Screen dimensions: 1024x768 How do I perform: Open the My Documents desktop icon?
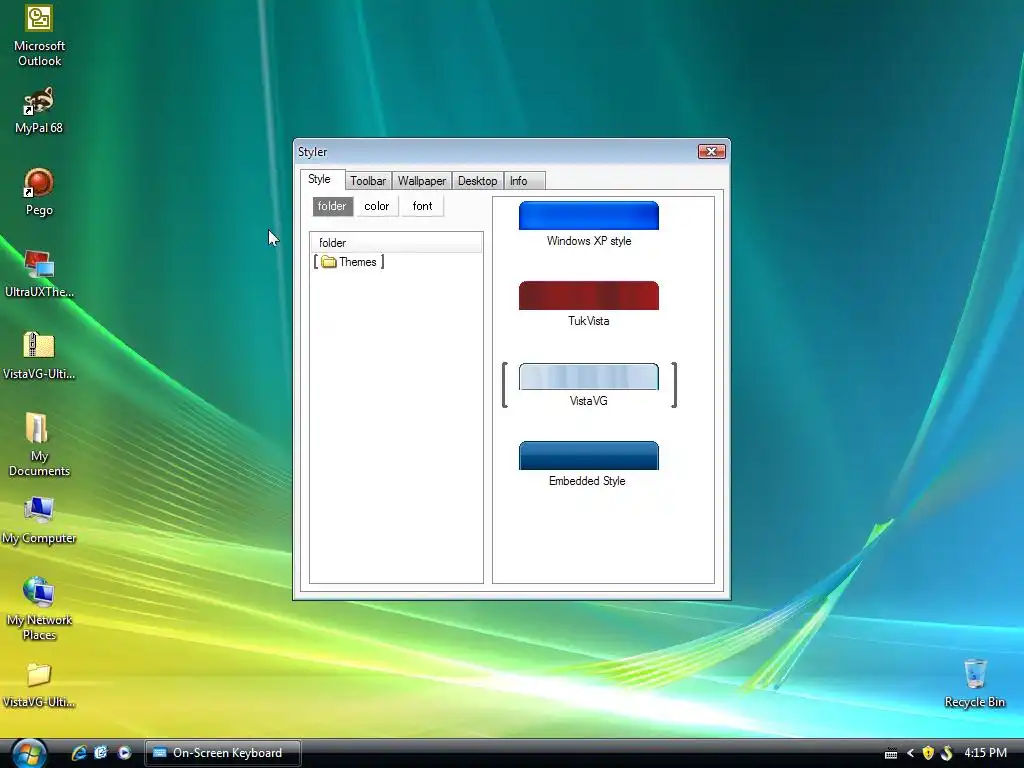39,445
